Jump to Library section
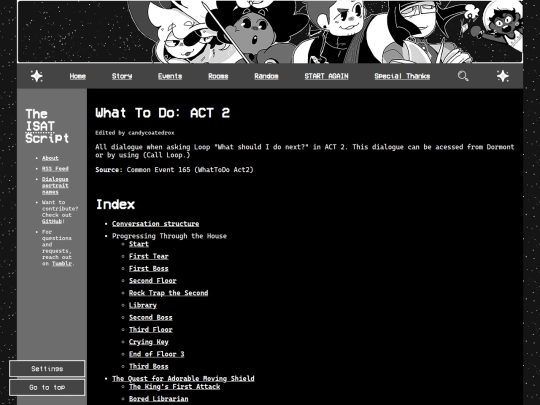The height and width of the screenshot is (405, 540). 143,305
